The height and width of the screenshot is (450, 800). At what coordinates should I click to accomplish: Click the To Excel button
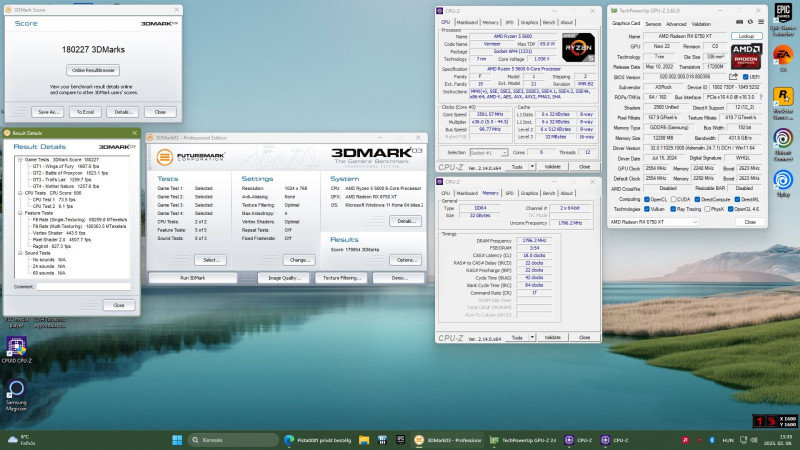85,112
